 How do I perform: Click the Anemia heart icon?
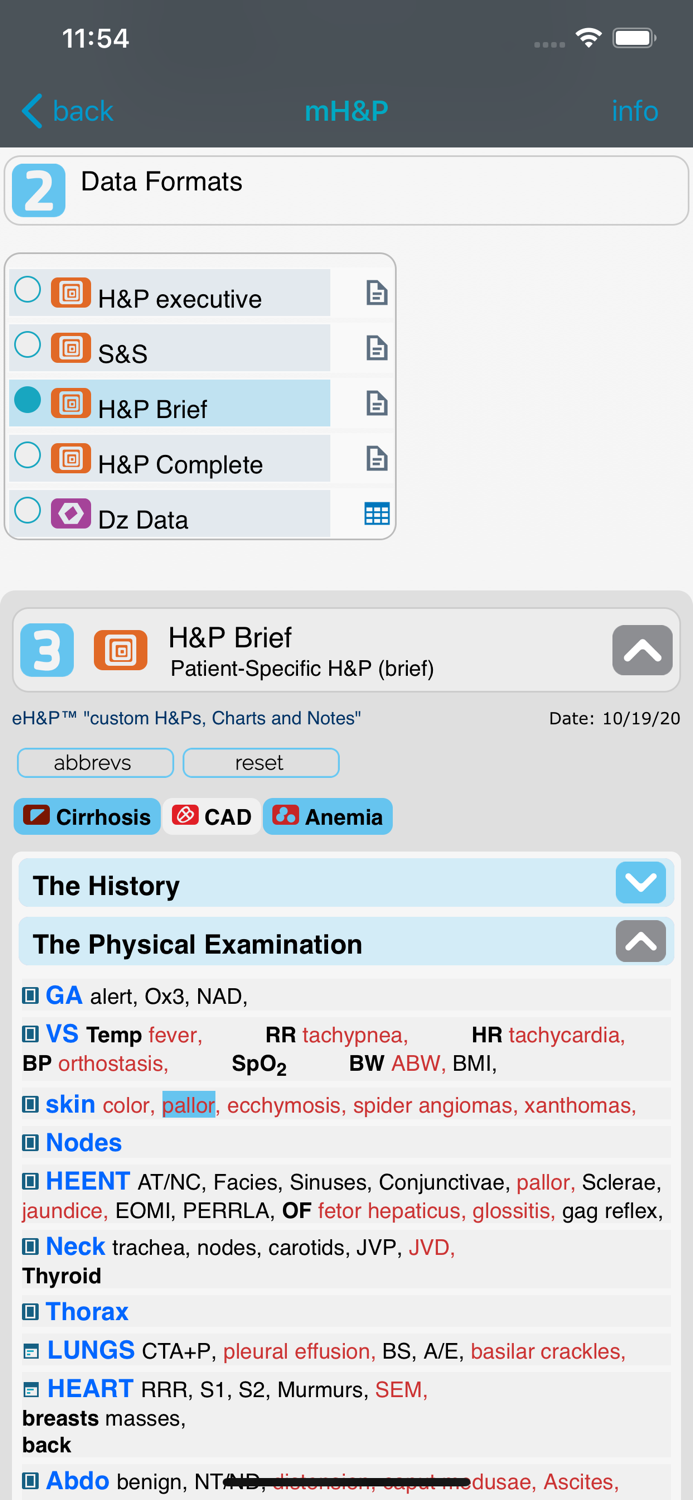[x=291, y=815]
